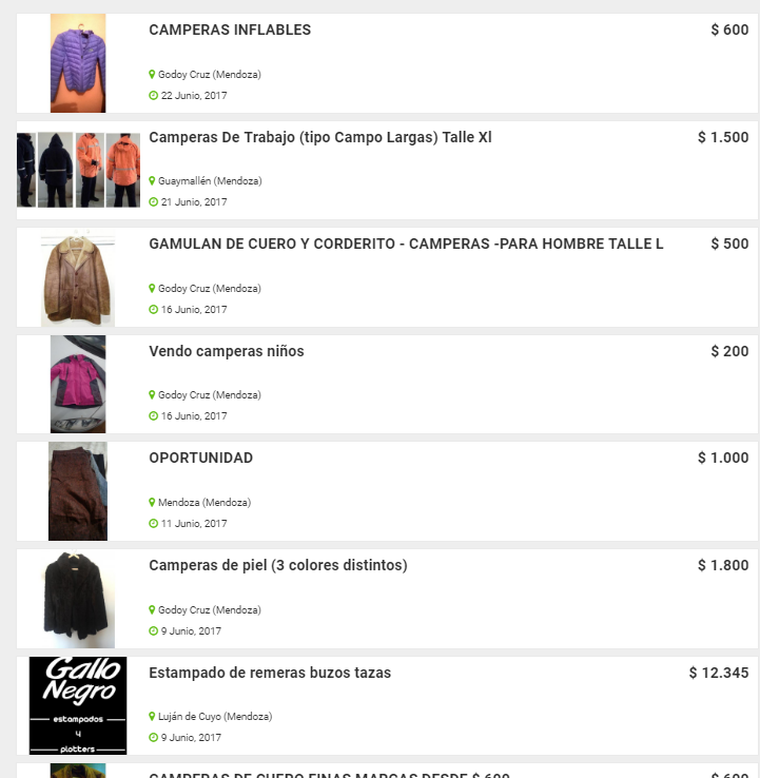Open the OPORTUNIDAD listing title
The width and height of the screenshot is (760, 778).
click(x=201, y=458)
